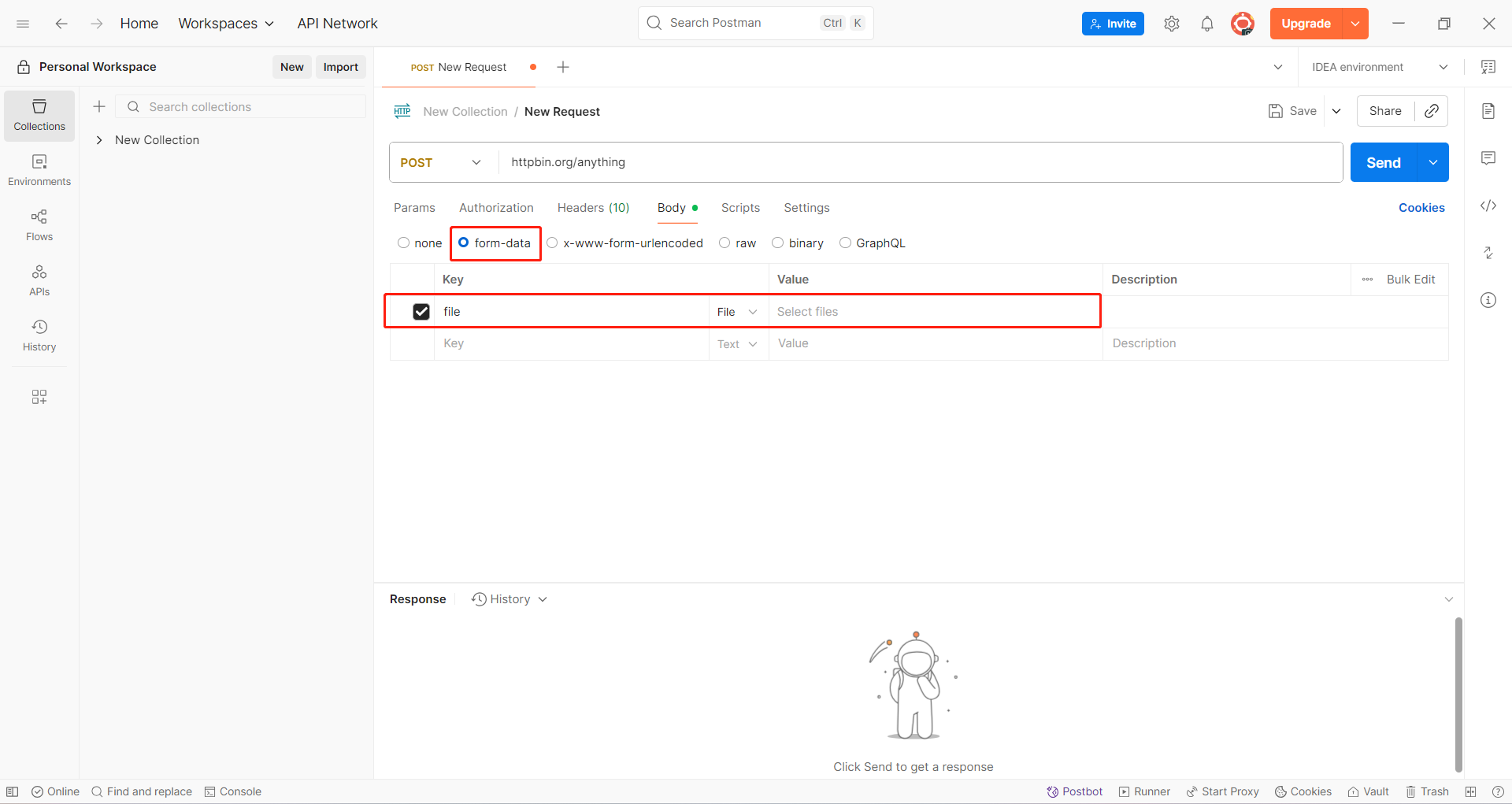This screenshot has height=804, width=1512.
Task: Open the Console from the status bar
Action: (x=233, y=791)
